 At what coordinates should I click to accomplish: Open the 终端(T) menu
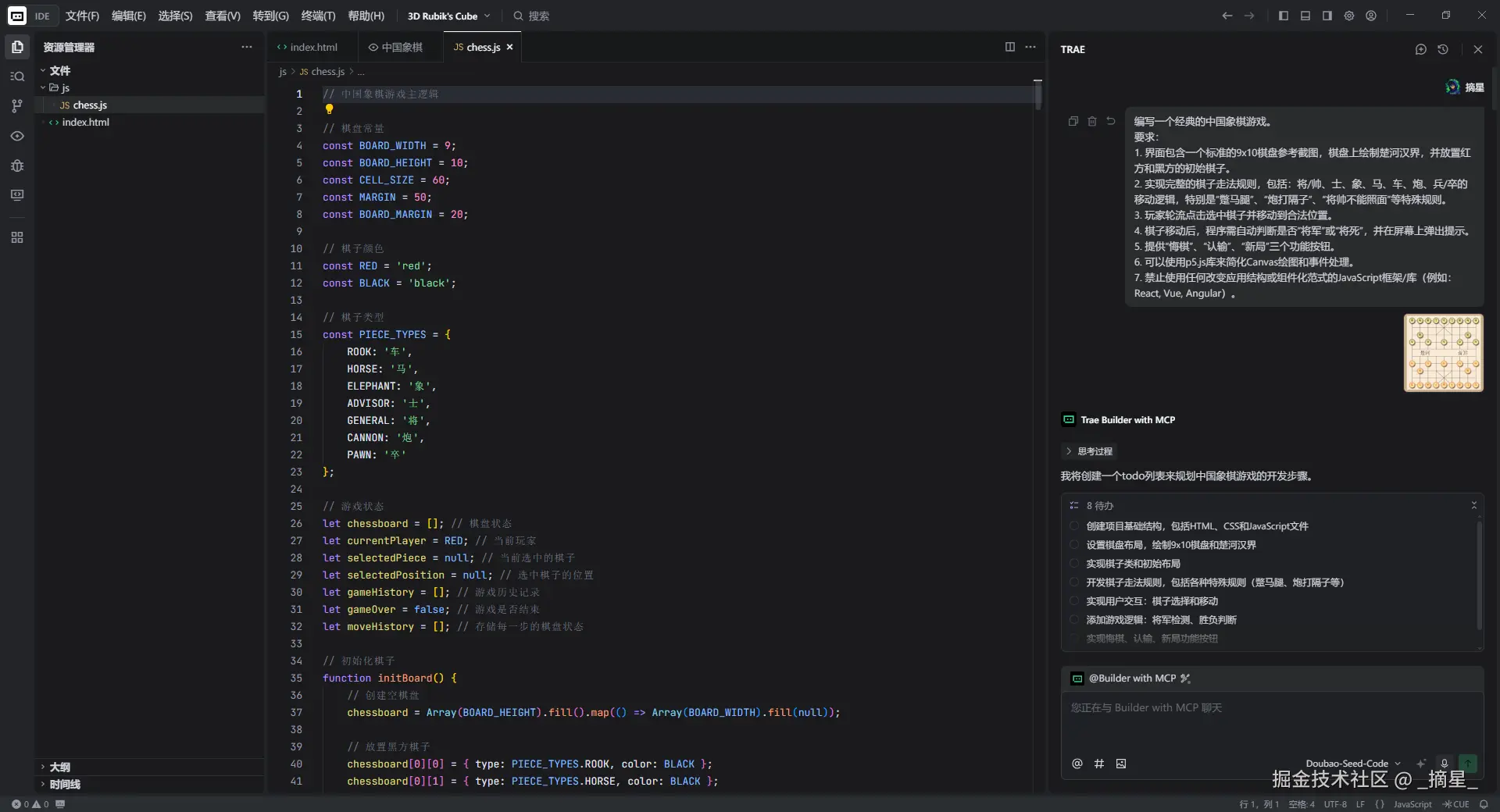coord(318,16)
